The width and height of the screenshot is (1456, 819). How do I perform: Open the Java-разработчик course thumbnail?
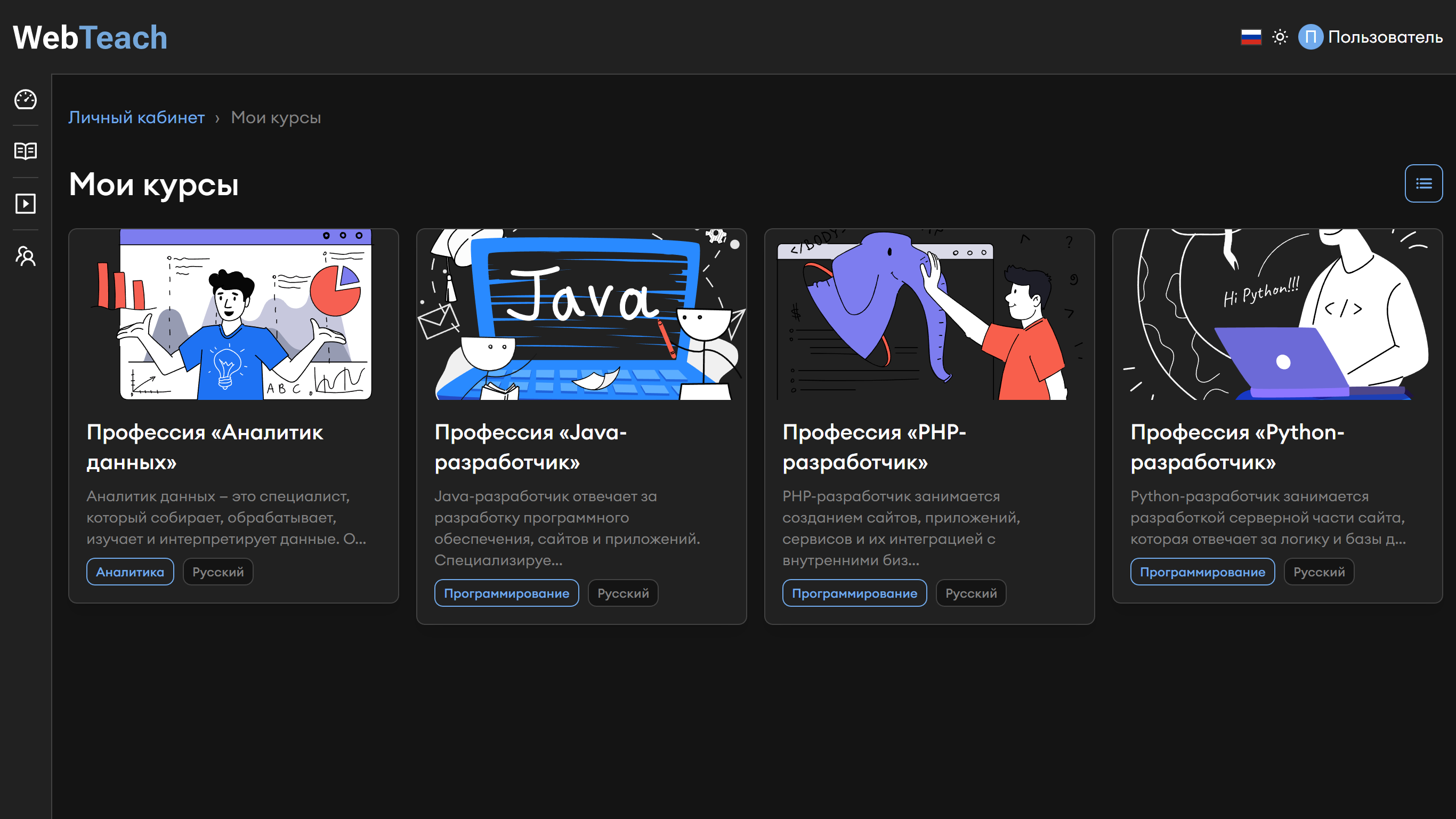click(x=581, y=315)
